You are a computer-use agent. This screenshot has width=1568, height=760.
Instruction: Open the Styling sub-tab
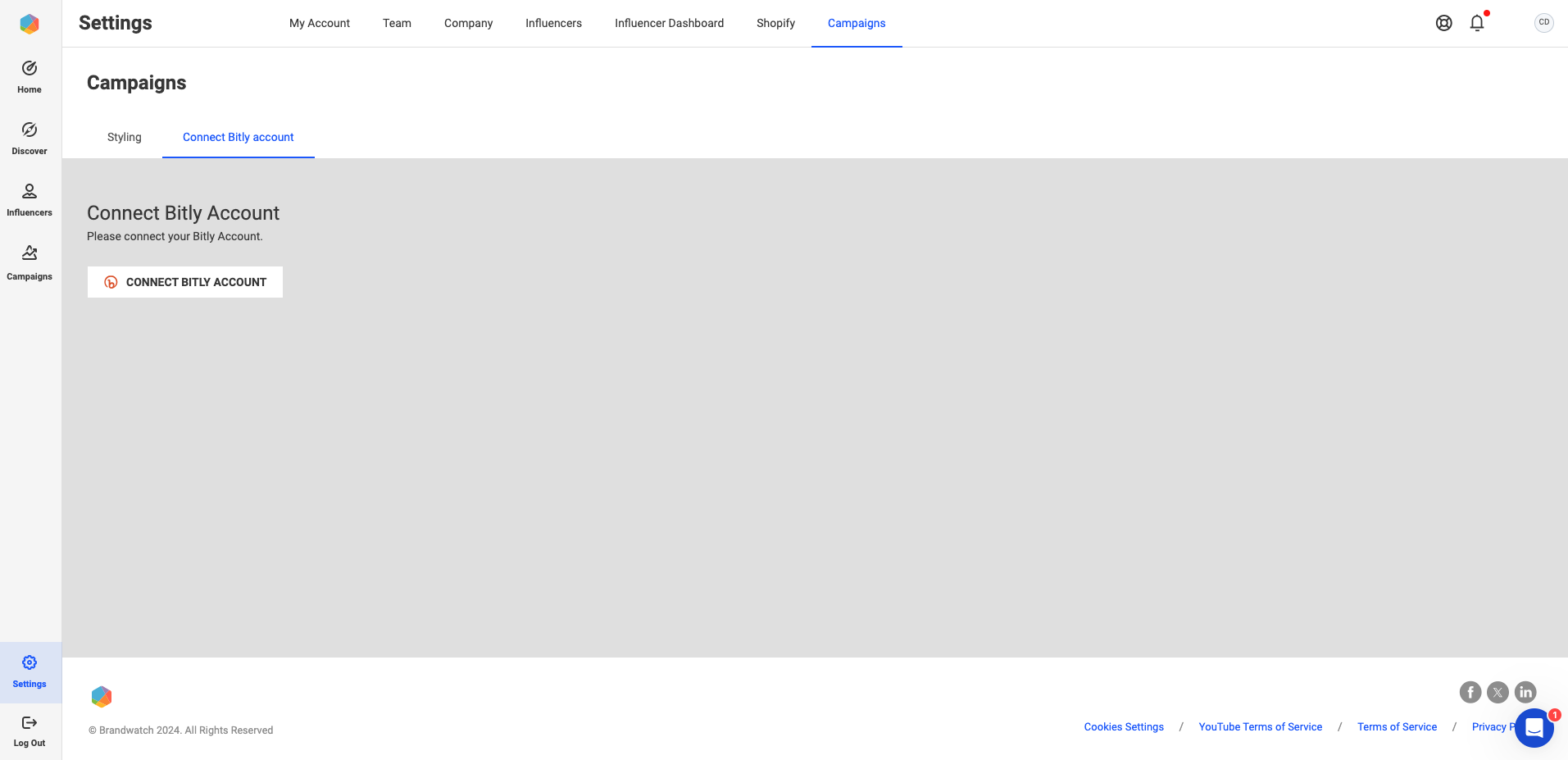(125, 137)
